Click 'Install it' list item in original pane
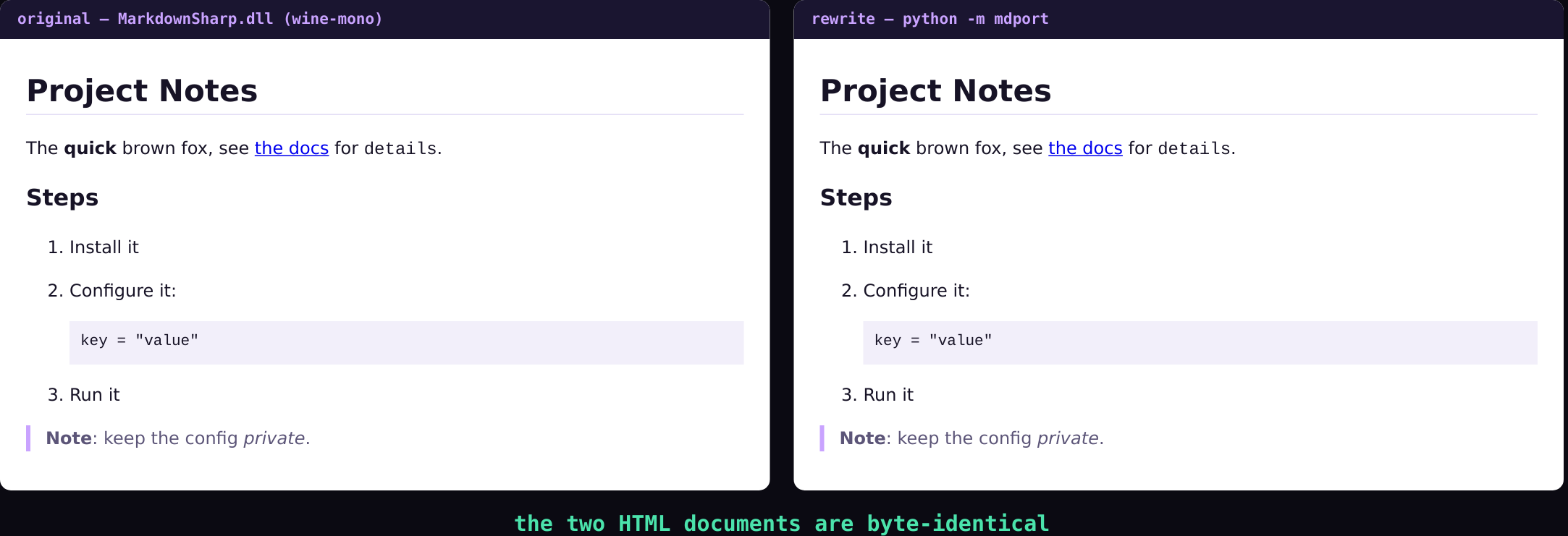Image resolution: width=1568 pixels, height=536 pixels. click(104, 247)
